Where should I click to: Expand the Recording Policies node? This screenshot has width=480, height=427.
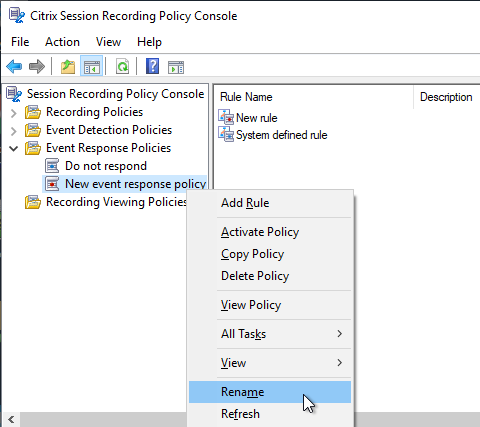click(14, 113)
